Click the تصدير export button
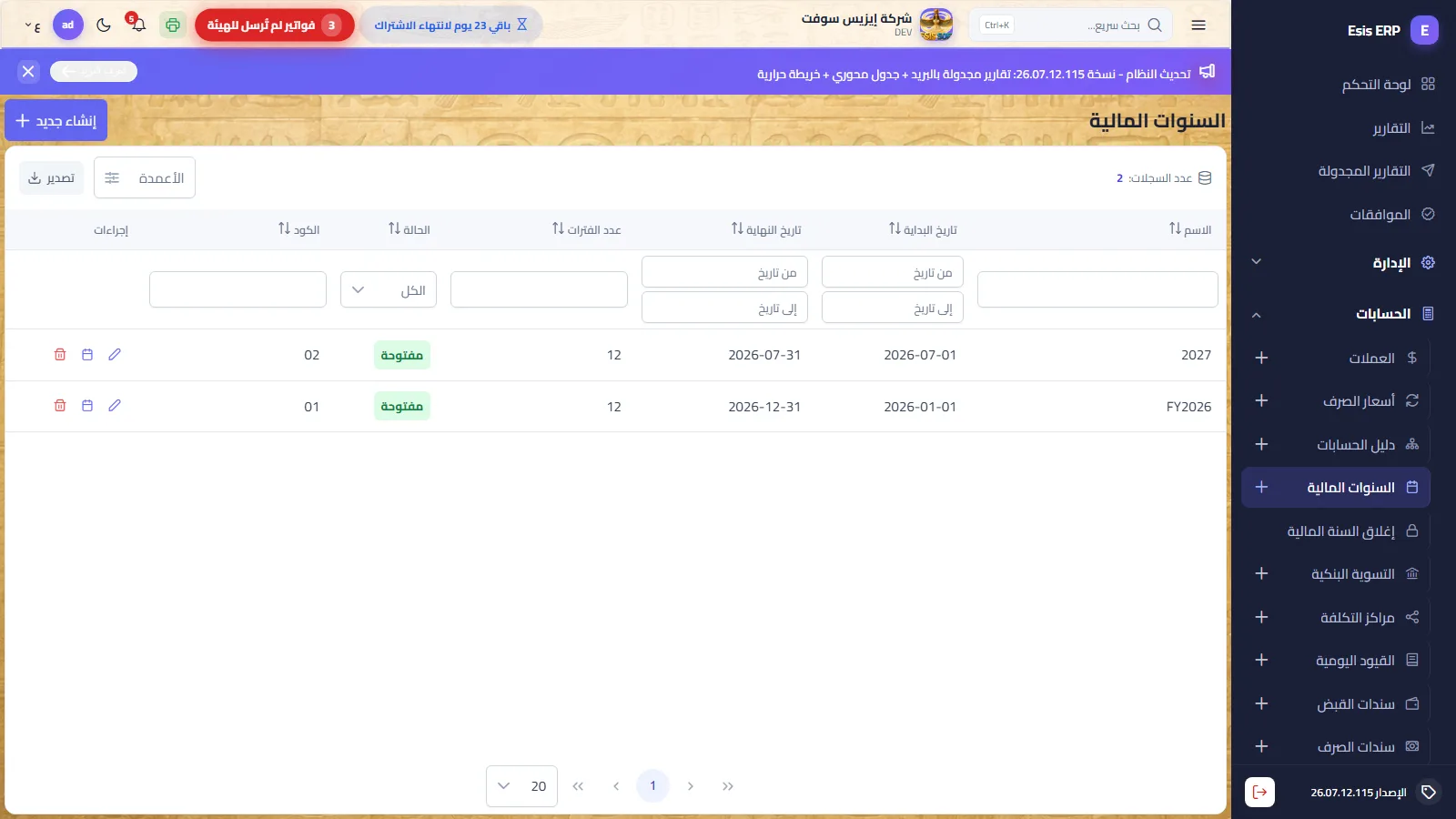The width and height of the screenshot is (1456, 819). pos(52,177)
